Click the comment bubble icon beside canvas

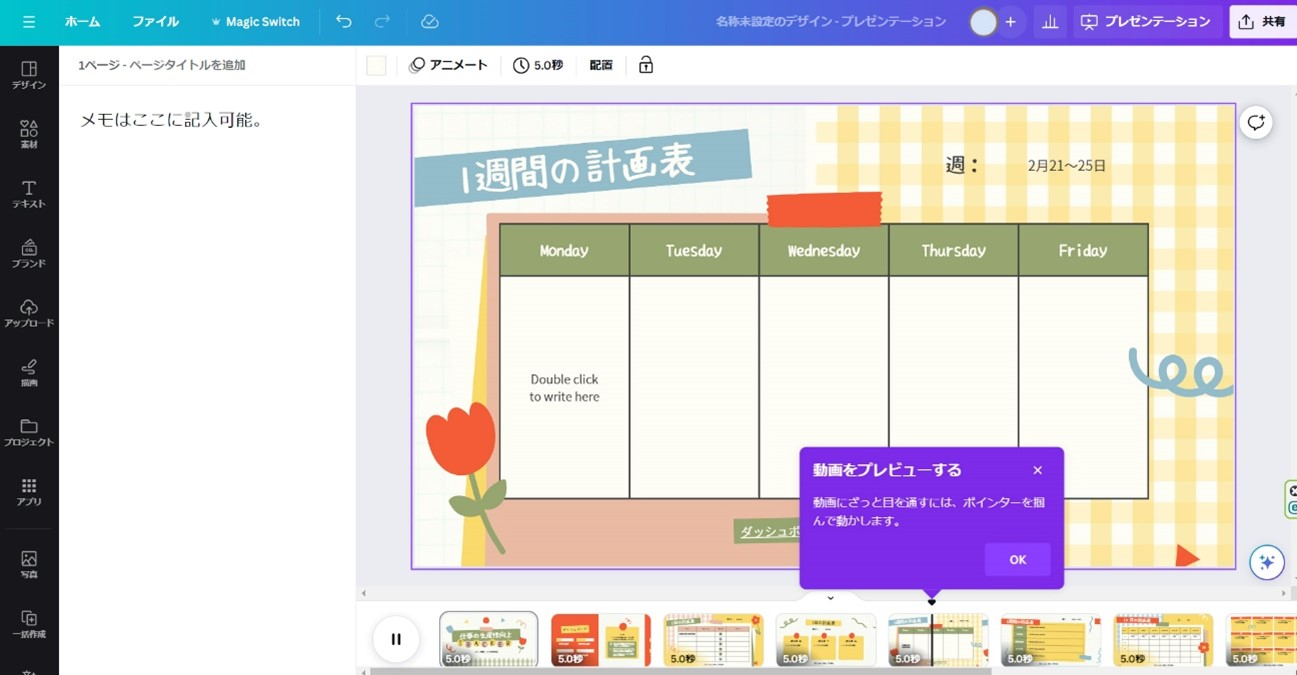(x=1256, y=123)
